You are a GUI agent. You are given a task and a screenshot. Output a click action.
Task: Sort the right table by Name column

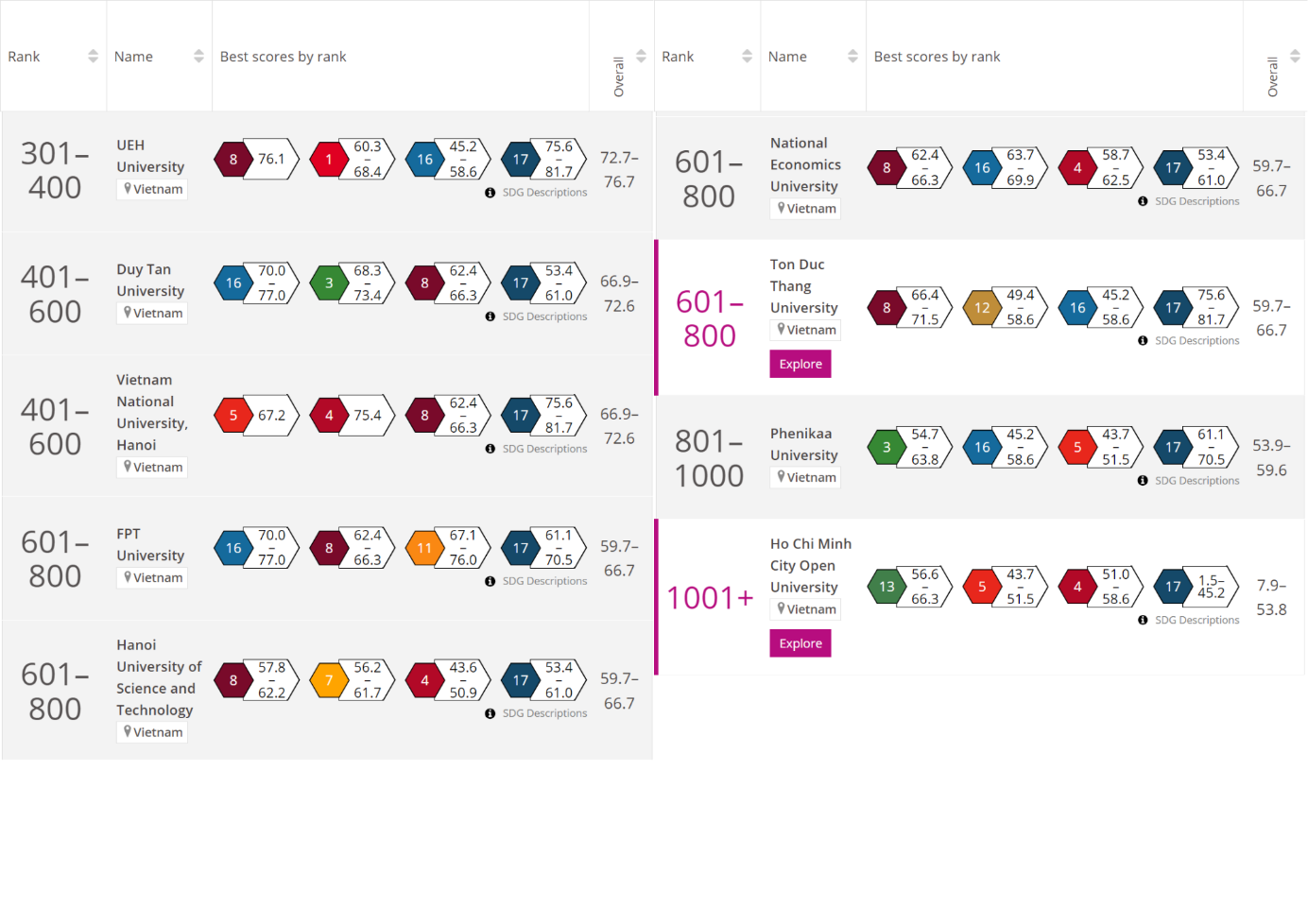pyautogui.click(x=852, y=57)
